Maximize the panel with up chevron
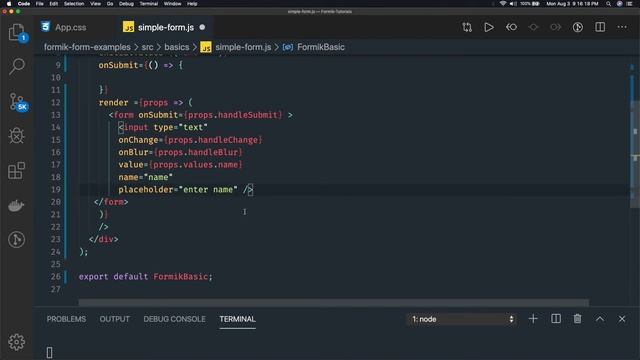Viewport: 640px width, 360px height. pyautogui.click(x=600, y=319)
